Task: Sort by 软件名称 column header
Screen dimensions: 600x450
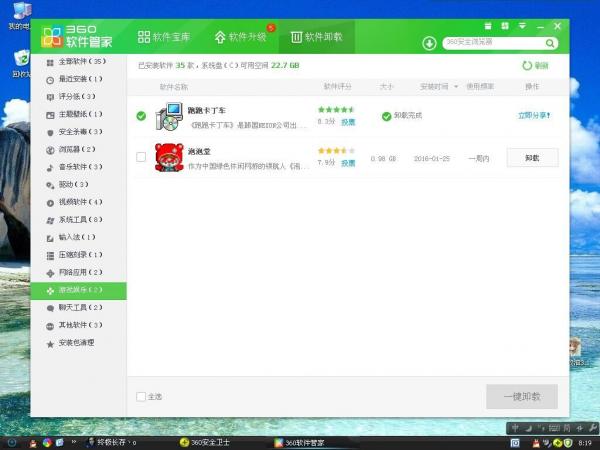Action: pos(173,87)
